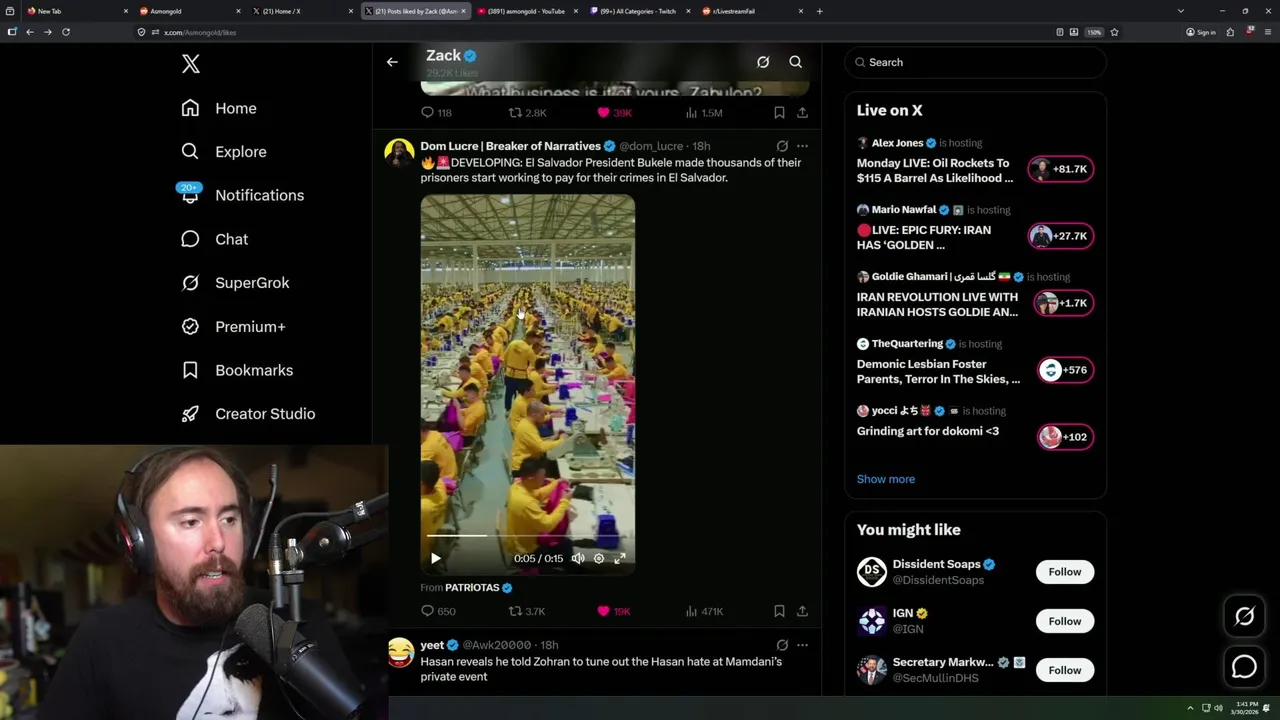Open the browser tab list dropdown arrow
The width and height of the screenshot is (1280, 720).
1181,11
